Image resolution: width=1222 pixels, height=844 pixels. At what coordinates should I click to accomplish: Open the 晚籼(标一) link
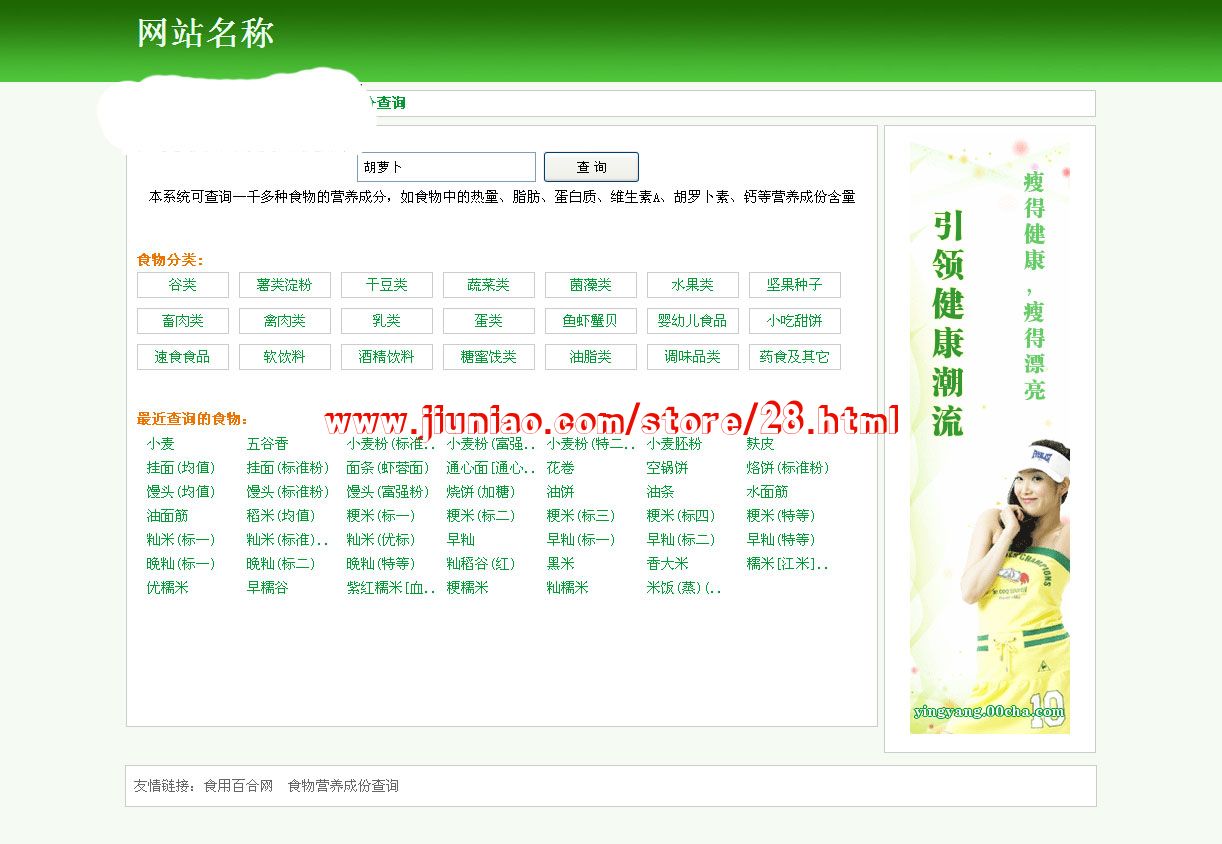181,564
